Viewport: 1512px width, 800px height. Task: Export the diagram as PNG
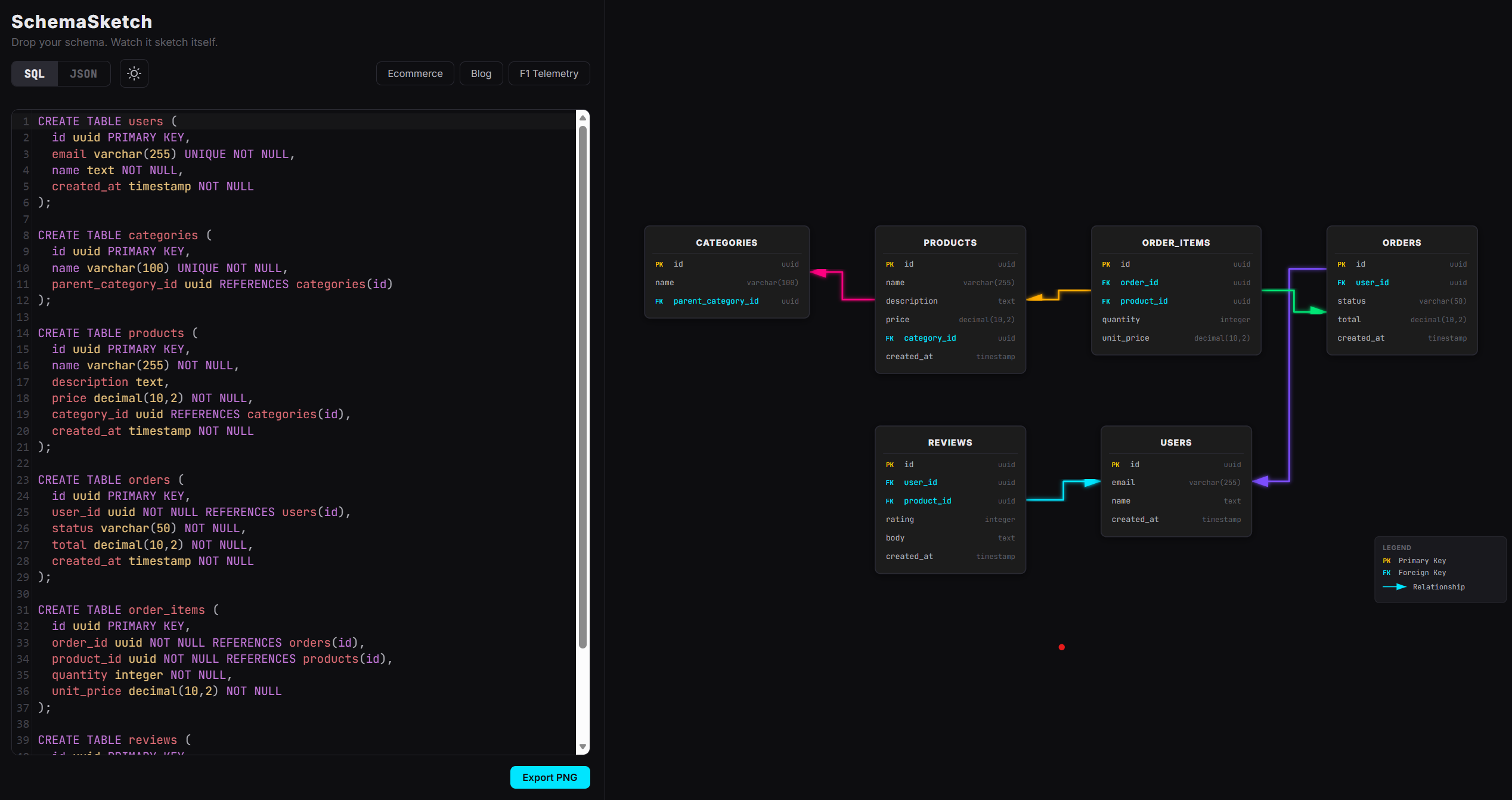[550, 777]
